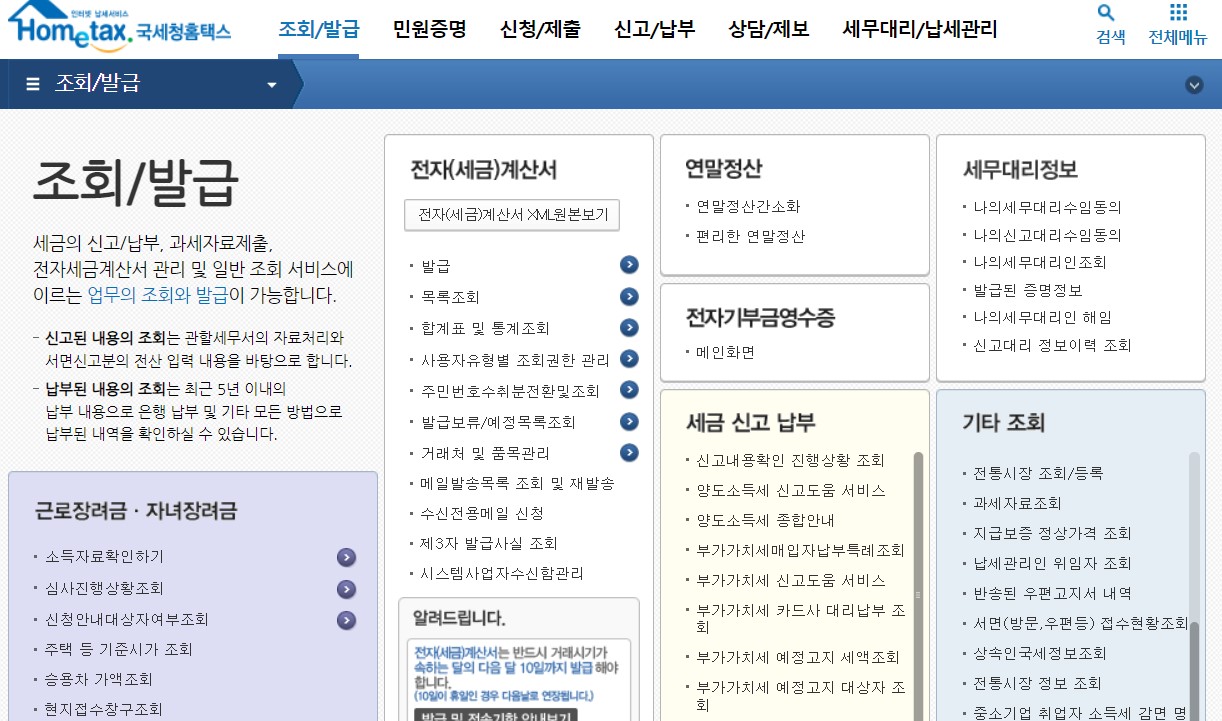Open 납세관리인 위임자 조회 link
This screenshot has height=721, width=1222.
pos(1053,563)
